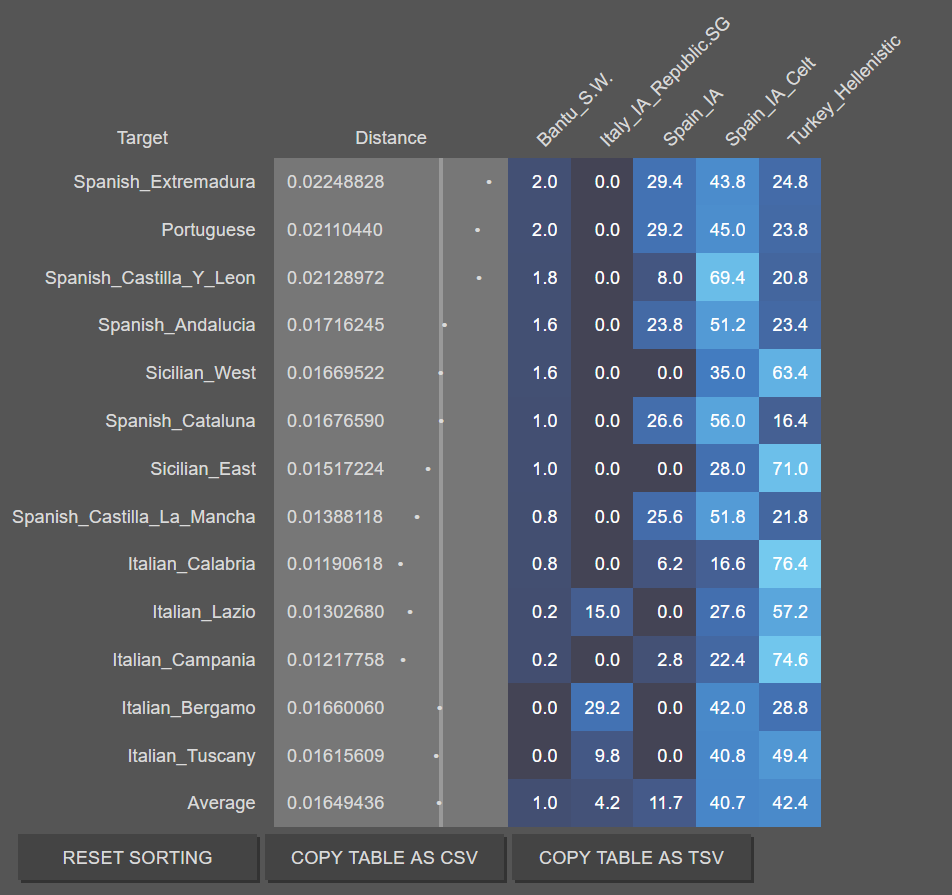Click the 6.2 cell in Italian_Calabria row
Image resolution: width=952 pixels, height=895 pixels.
pyautogui.click(x=665, y=563)
